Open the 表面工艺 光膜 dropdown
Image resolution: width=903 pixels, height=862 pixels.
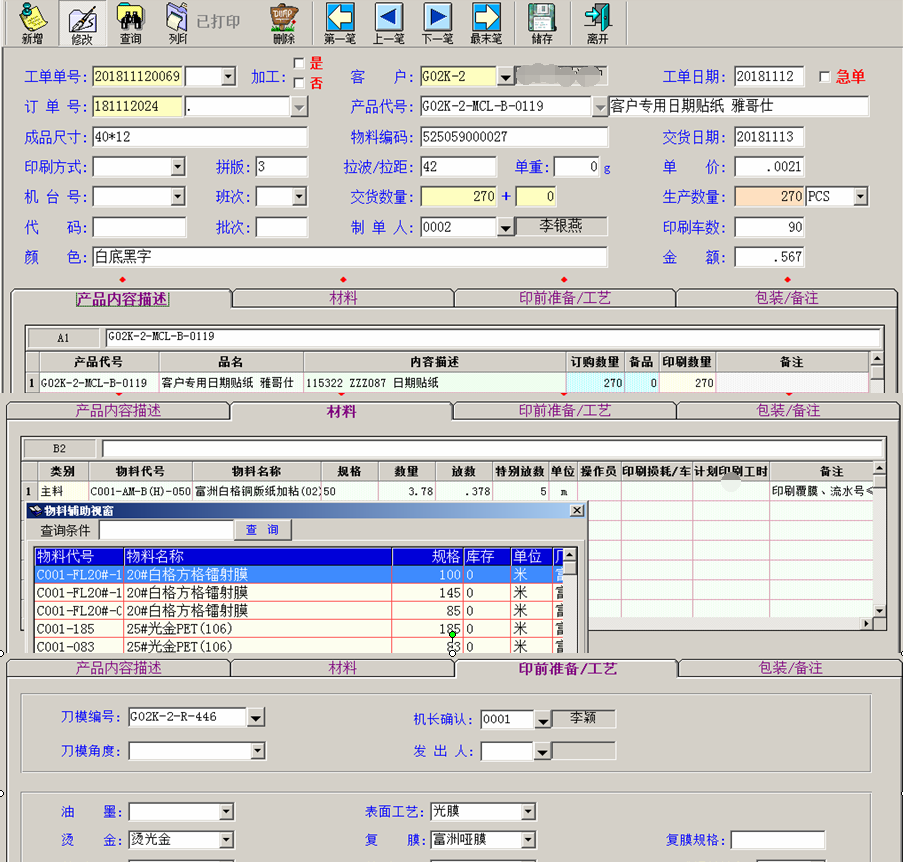[528, 812]
